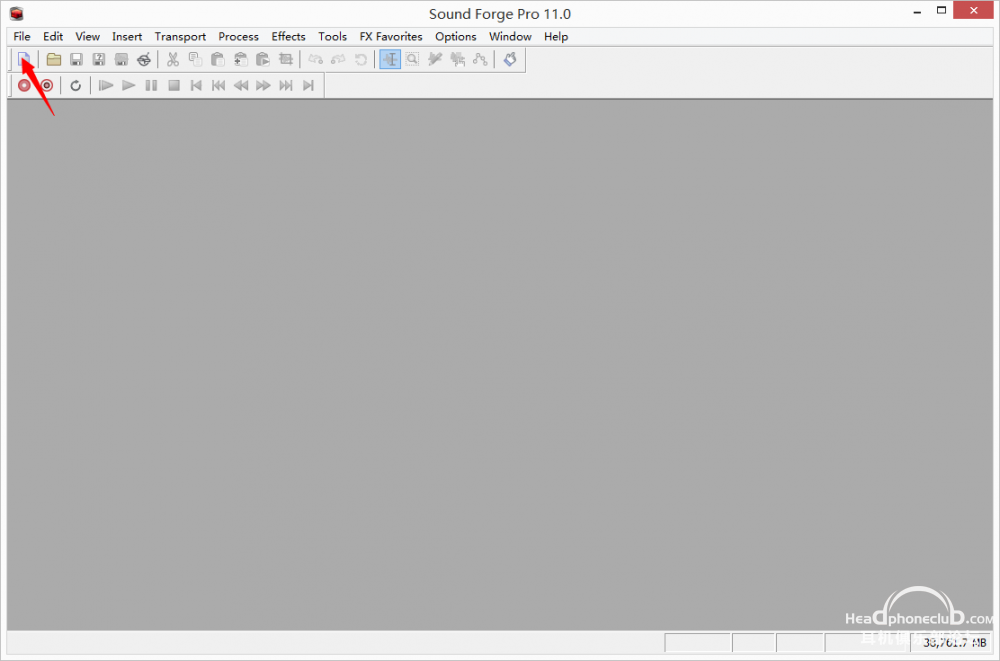Open the Edit menu

(x=53, y=36)
